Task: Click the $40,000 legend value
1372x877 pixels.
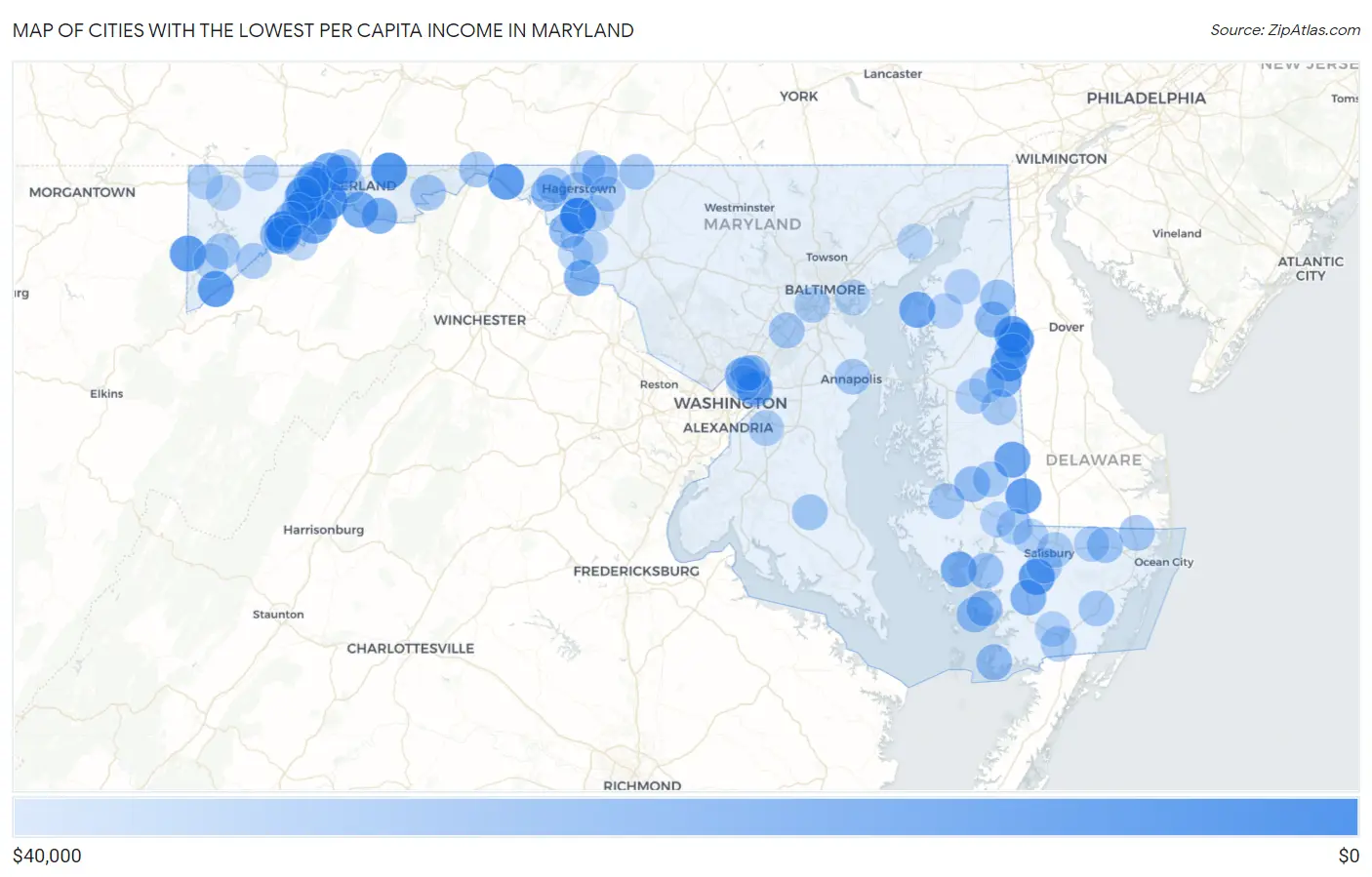Action: tap(47, 856)
